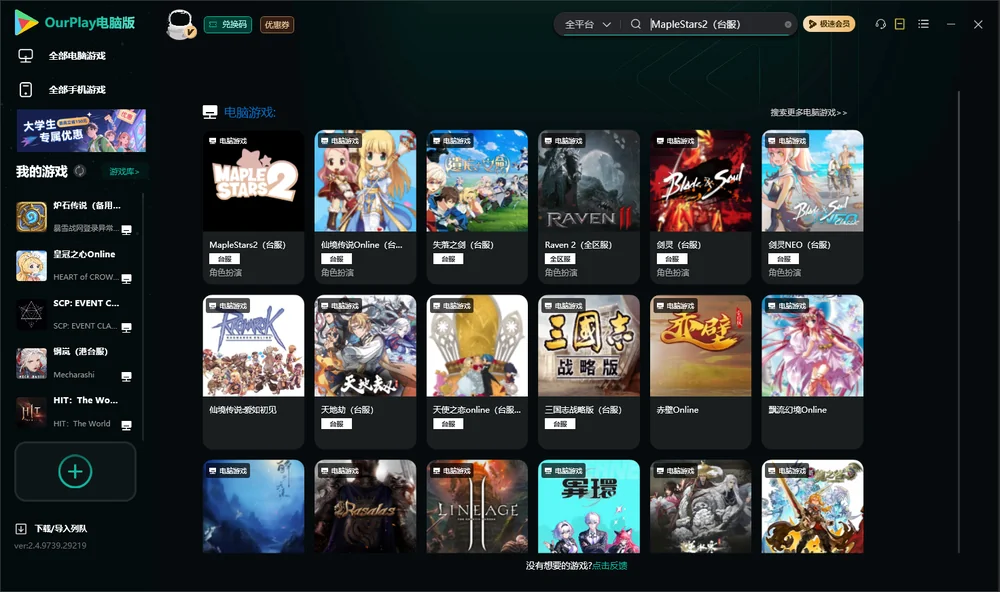This screenshot has width=1000, height=592.
Task: Open Raven 2 (全区服) game card
Action: [589, 207]
